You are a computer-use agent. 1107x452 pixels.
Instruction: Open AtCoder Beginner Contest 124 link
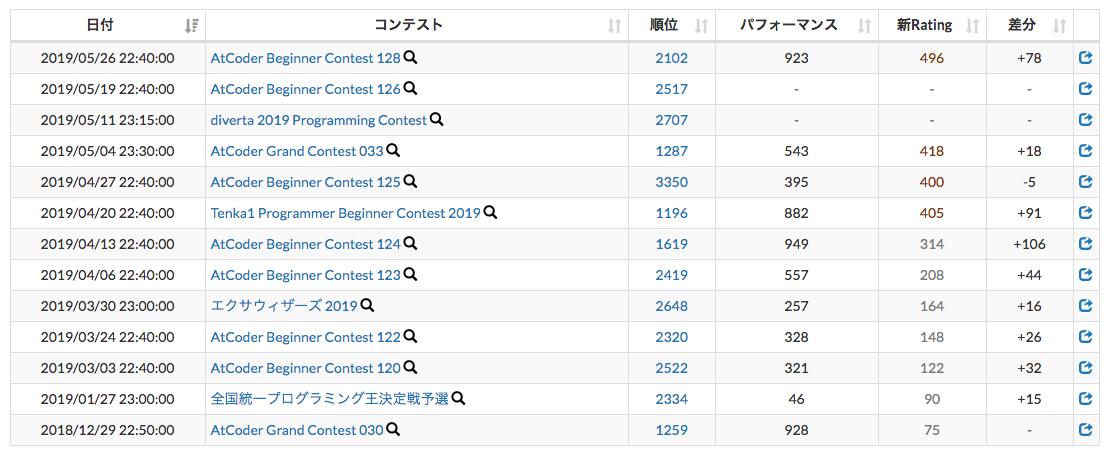pyautogui.click(x=306, y=244)
